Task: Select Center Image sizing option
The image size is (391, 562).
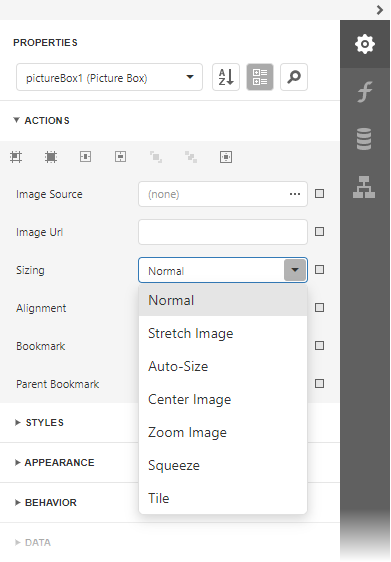Action: coord(223,399)
